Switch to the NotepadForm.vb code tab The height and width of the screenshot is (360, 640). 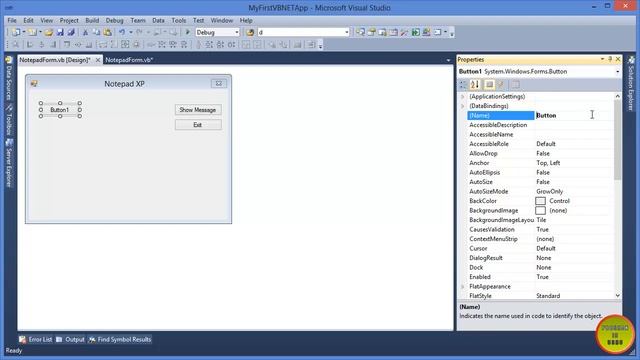(x=129, y=60)
